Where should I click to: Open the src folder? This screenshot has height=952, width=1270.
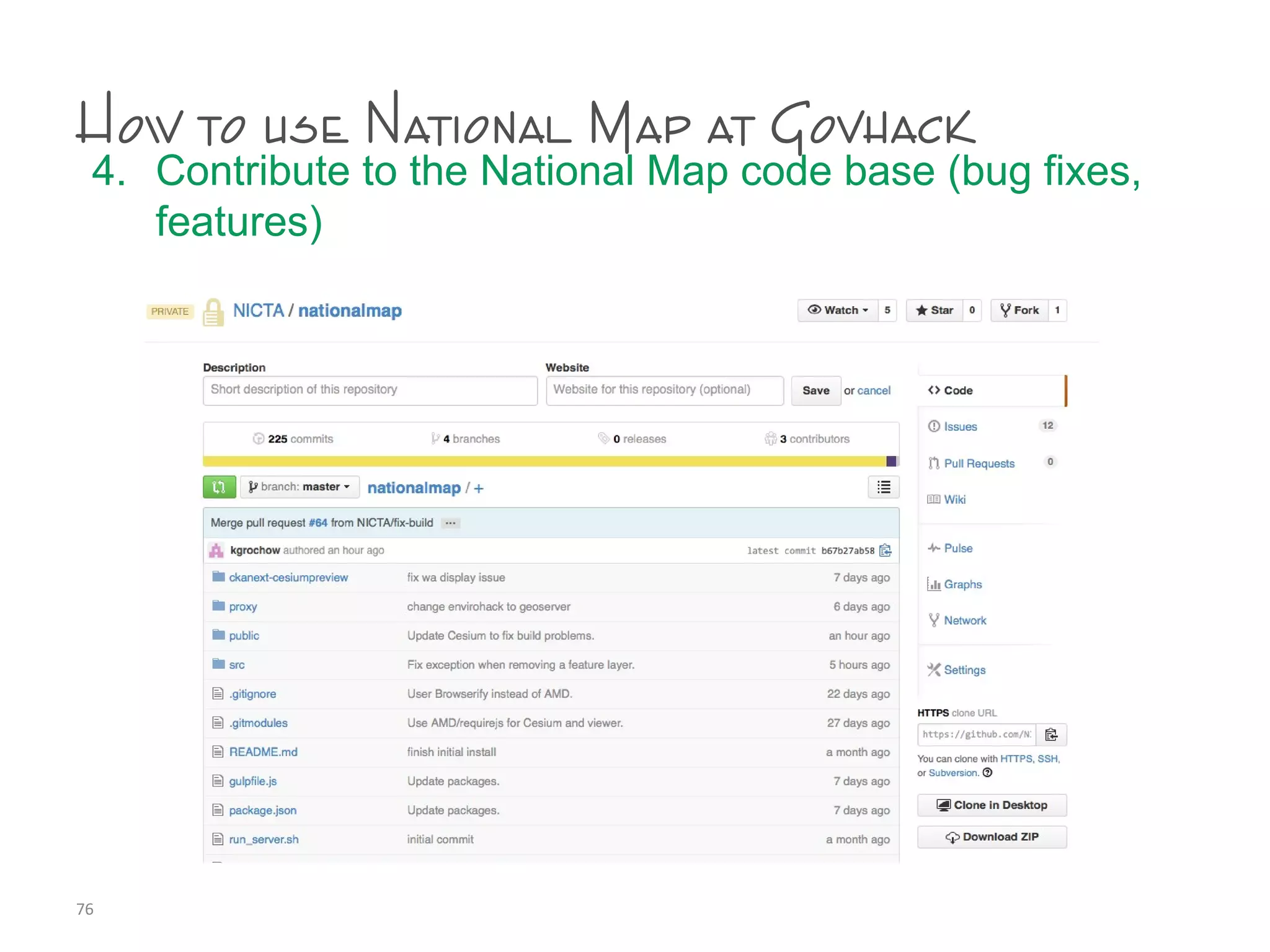(x=237, y=665)
